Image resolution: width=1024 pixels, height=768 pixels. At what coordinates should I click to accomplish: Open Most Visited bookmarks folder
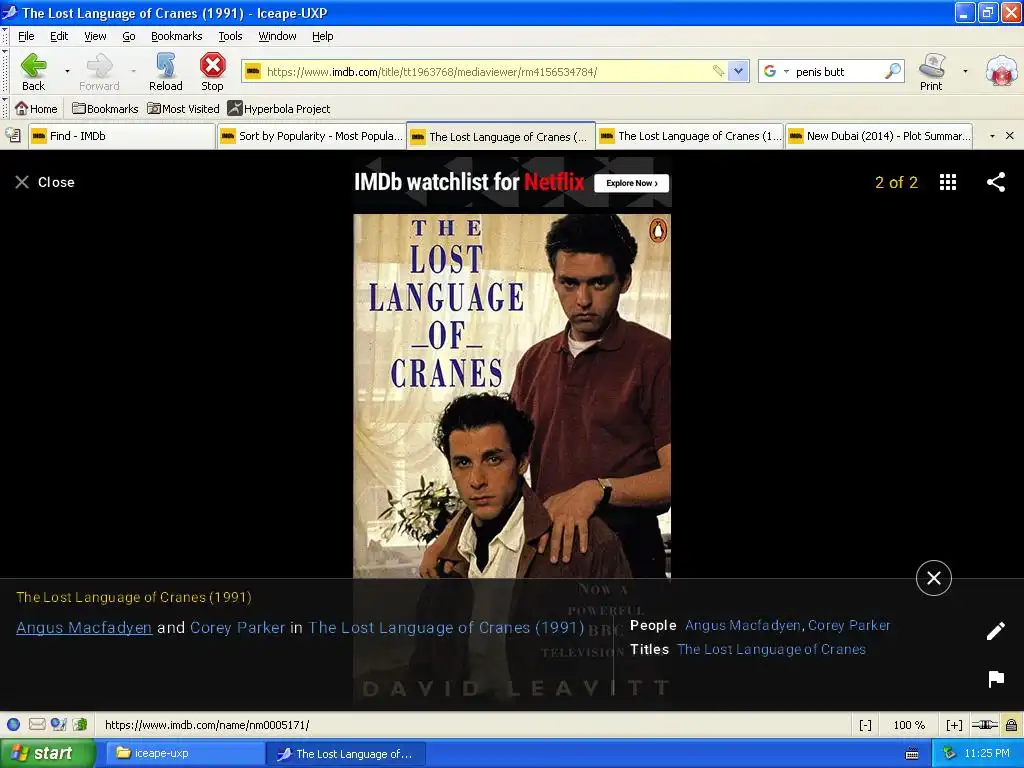coord(183,108)
